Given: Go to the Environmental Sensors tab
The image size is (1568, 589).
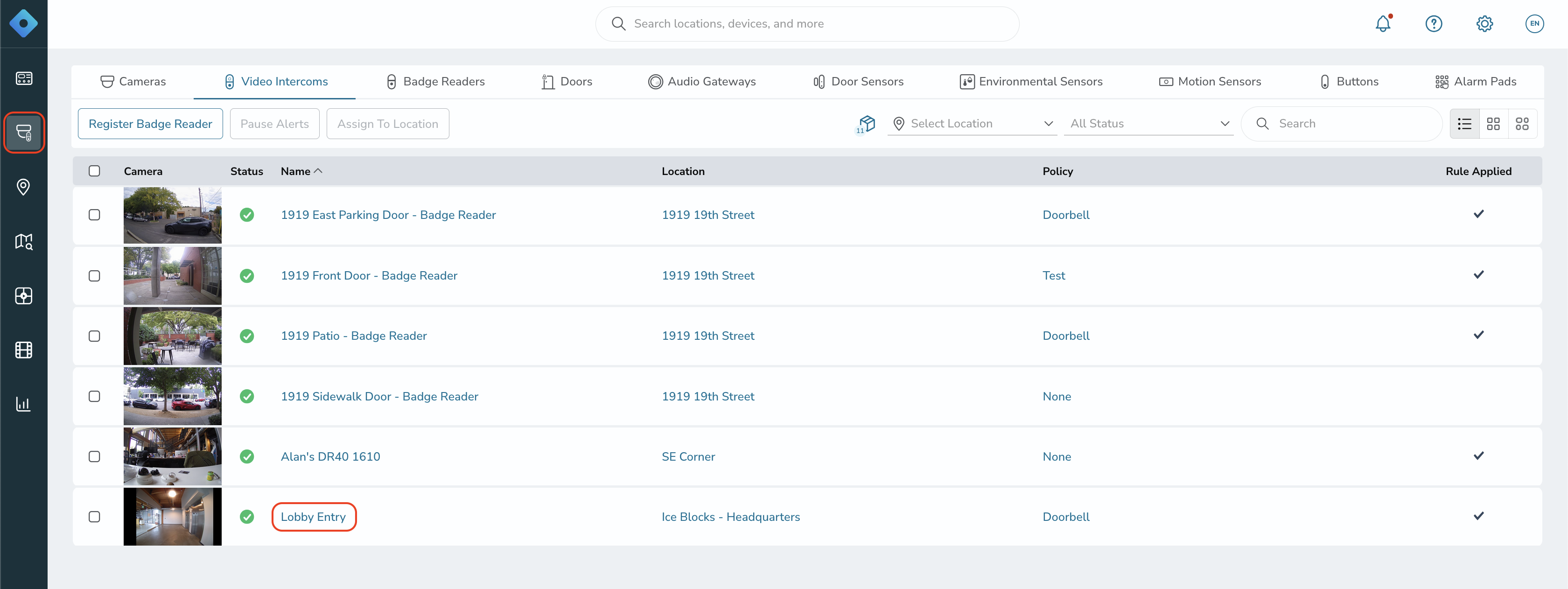Looking at the screenshot, I should 1030,82.
